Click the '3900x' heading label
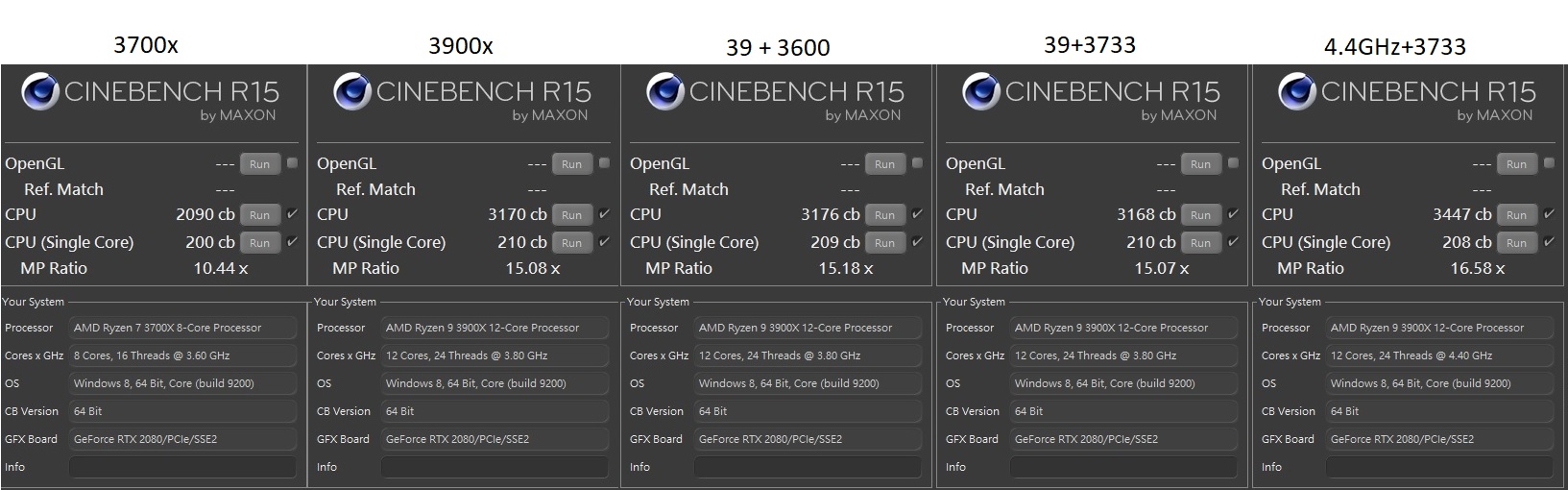This screenshot has width=1568, height=490. point(461,46)
